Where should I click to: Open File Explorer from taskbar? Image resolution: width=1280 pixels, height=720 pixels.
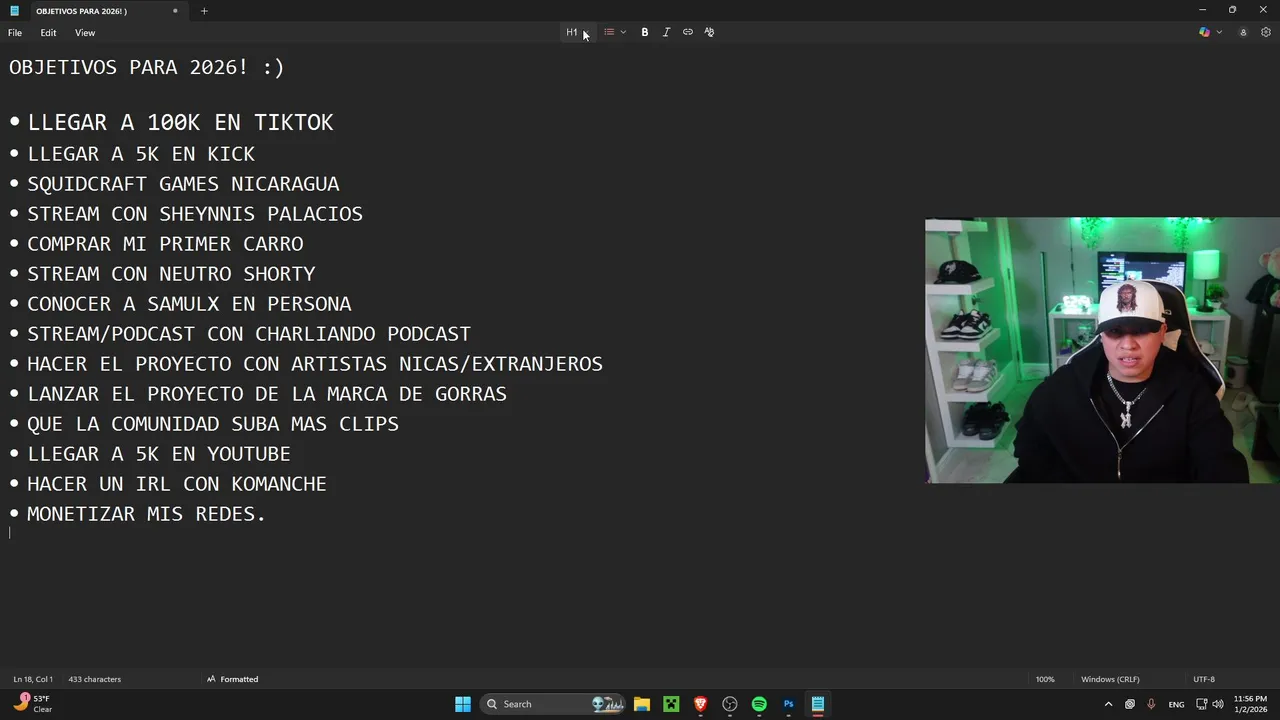tap(642, 704)
